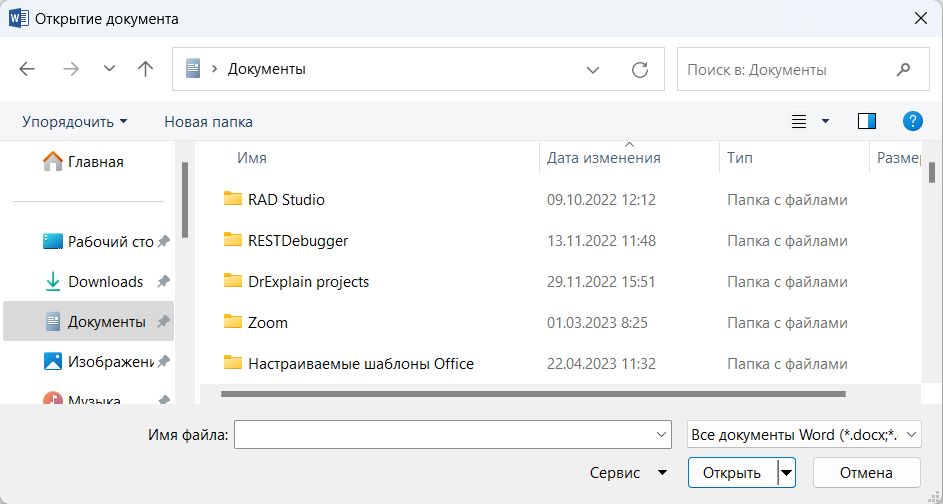Open the Упорядочить menu
Image resolution: width=943 pixels, height=504 pixels.
[75, 121]
